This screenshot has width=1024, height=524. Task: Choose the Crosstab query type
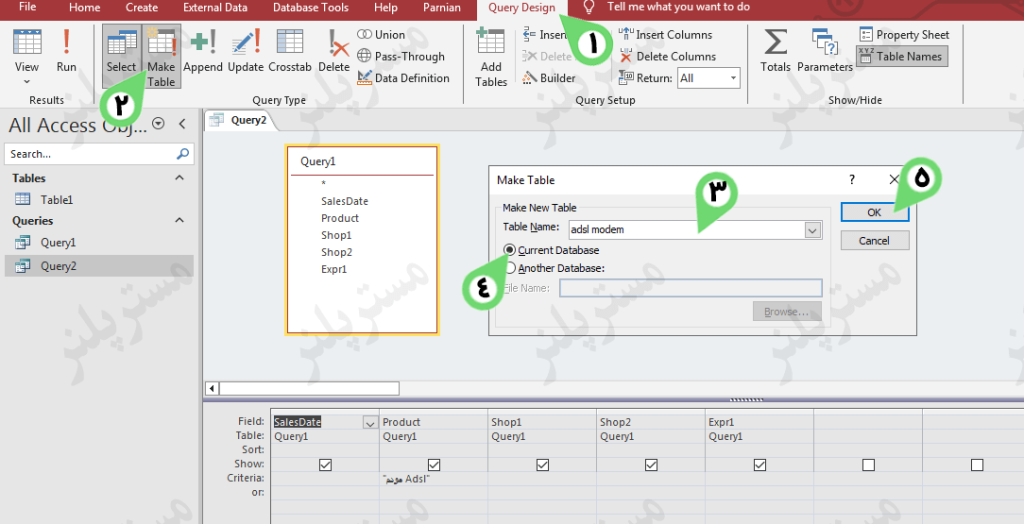coord(289,50)
